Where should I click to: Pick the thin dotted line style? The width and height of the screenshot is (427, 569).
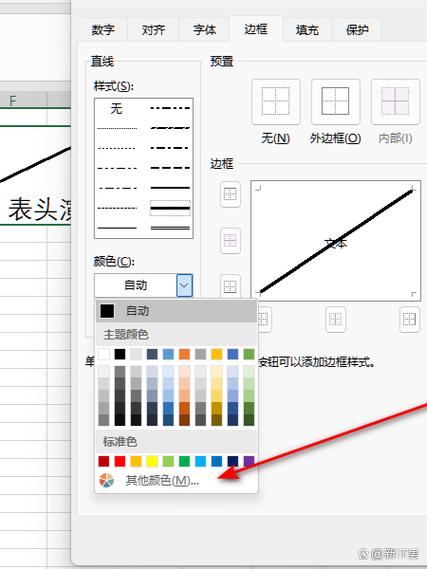tap(117, 148)
